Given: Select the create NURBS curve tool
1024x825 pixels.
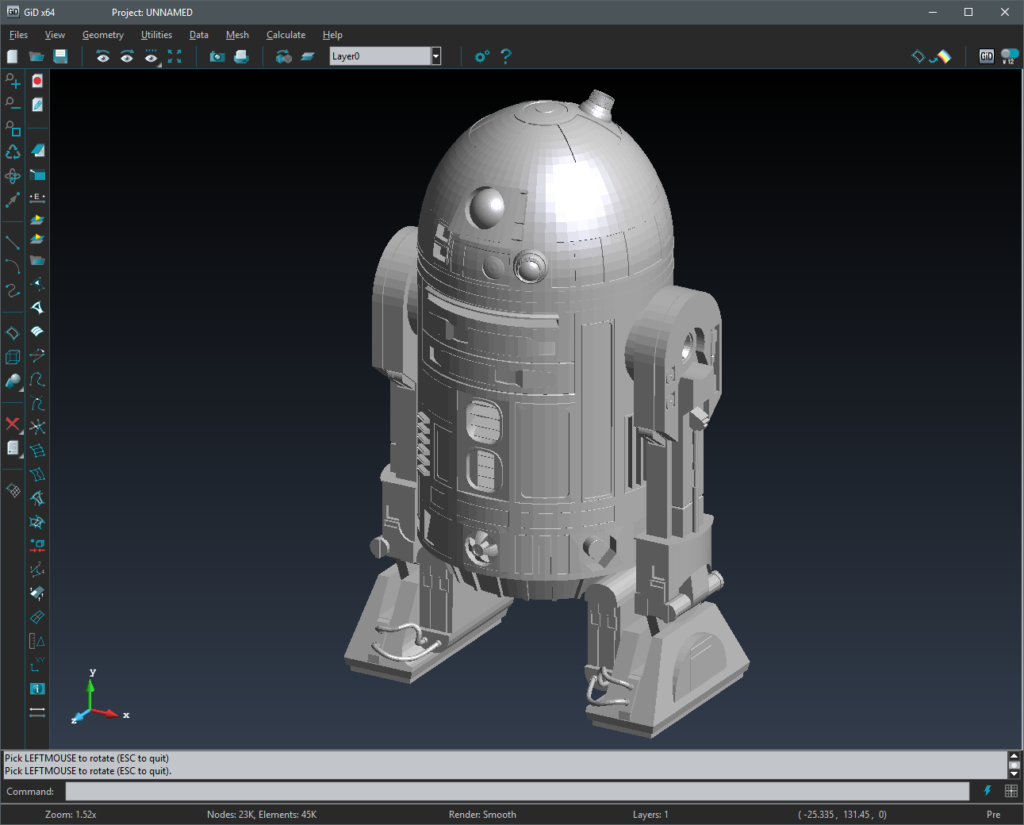Looking at the screenshot, I should pyautogui.click(x=12, y=290).
